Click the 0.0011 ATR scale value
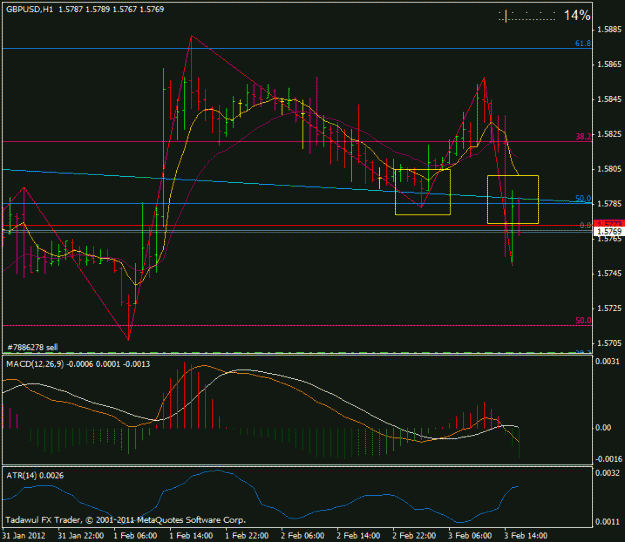Screen dimensions: 625x542 (x=607, y=522)
